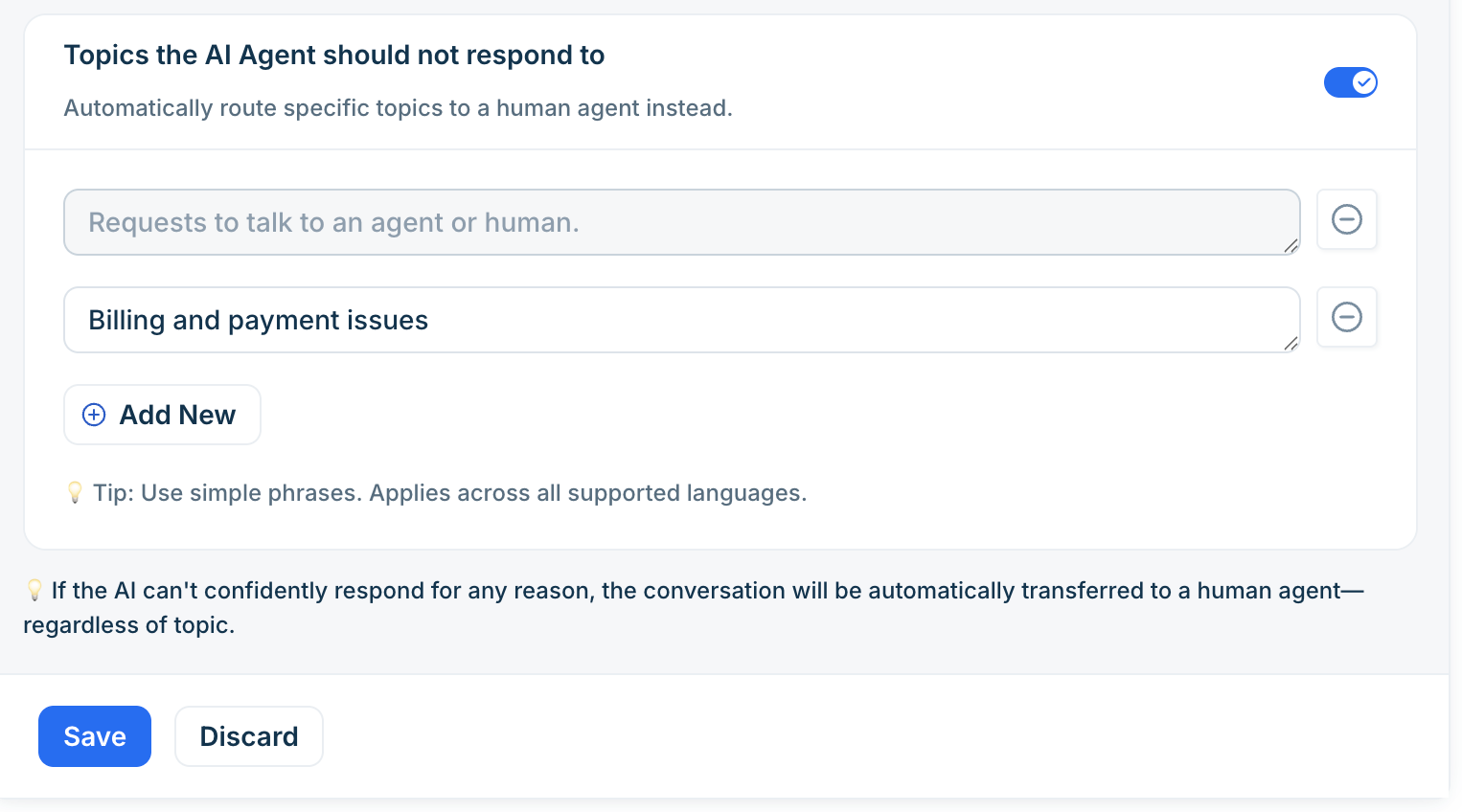The height and width of the screenshot is (812, 1462).
Task: Click the lightbulb icon before "If the AI can't"
Action: click(x=34, y=590)
